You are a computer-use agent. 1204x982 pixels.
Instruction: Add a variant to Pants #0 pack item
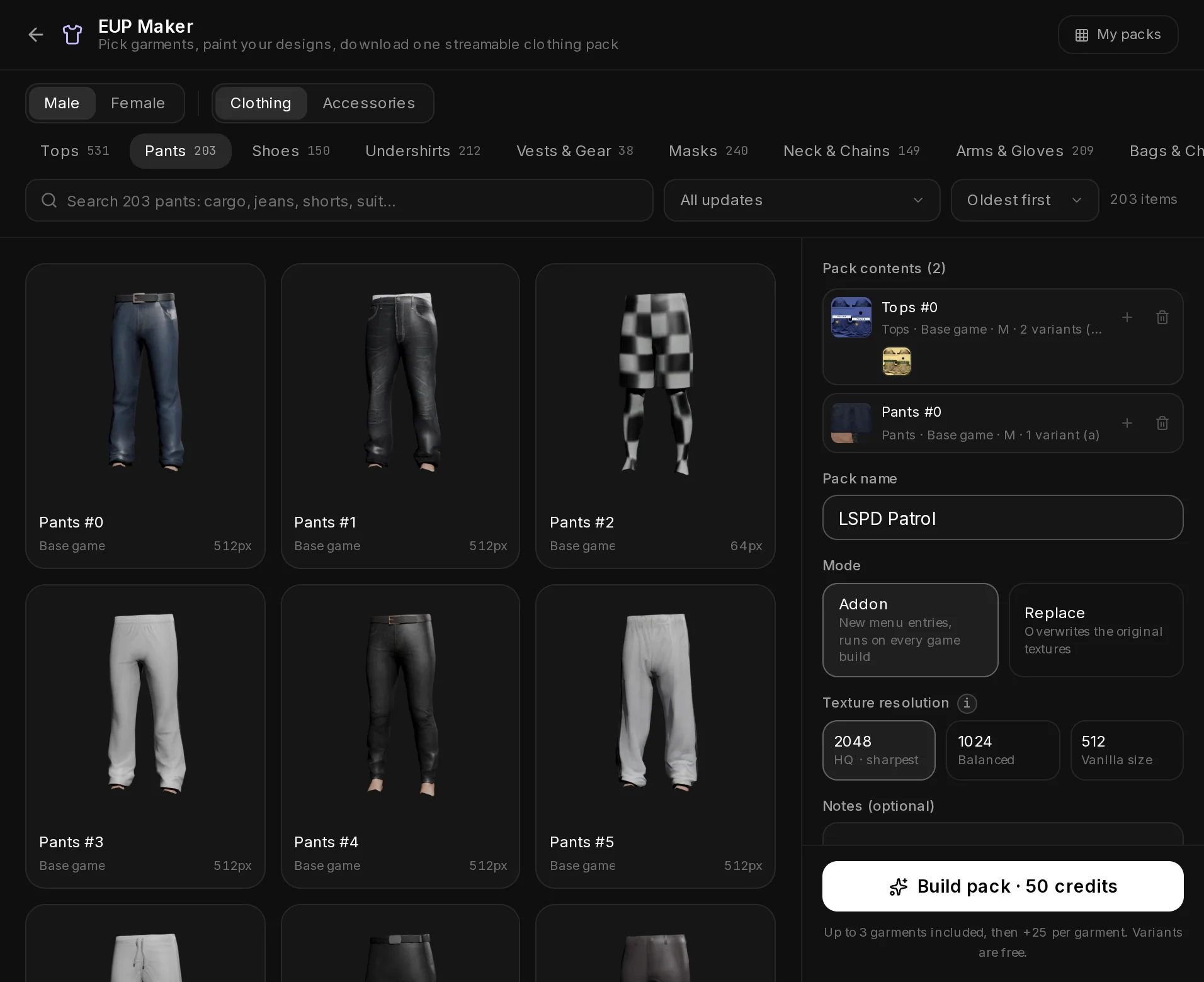(x=1127, y=423)
